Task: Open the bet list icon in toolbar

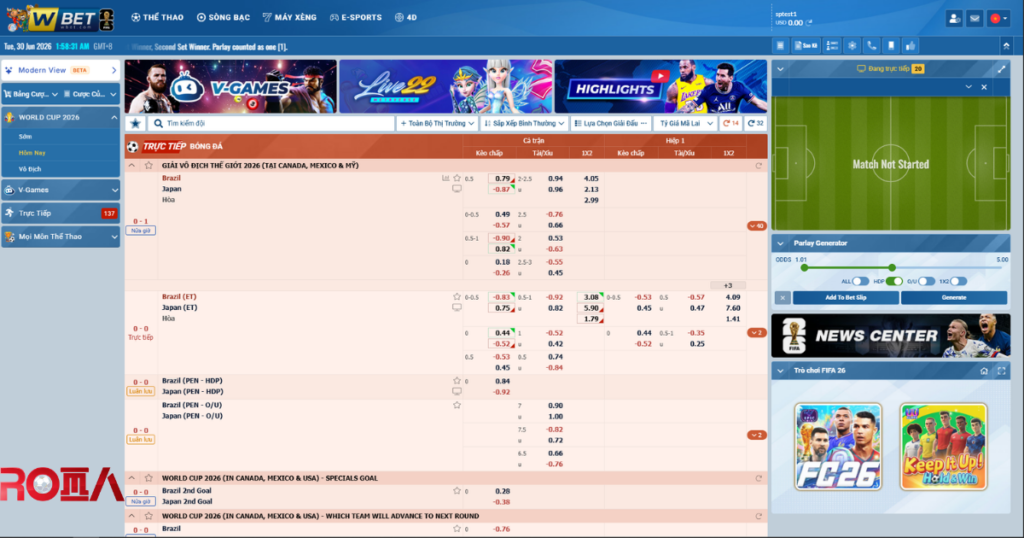Action: pyautogui.click(x=780, y=46)
